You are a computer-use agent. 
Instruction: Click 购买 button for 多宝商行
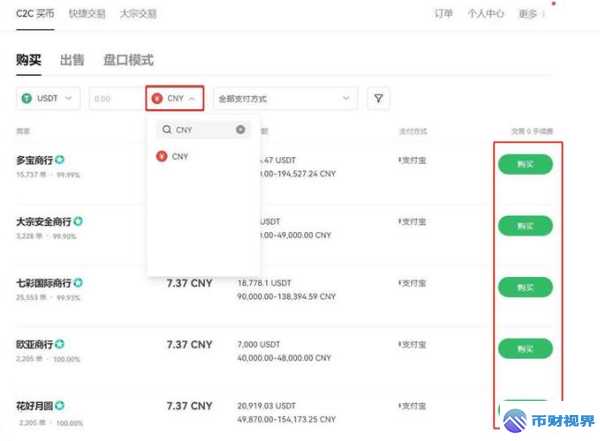[x=525, y=165]
